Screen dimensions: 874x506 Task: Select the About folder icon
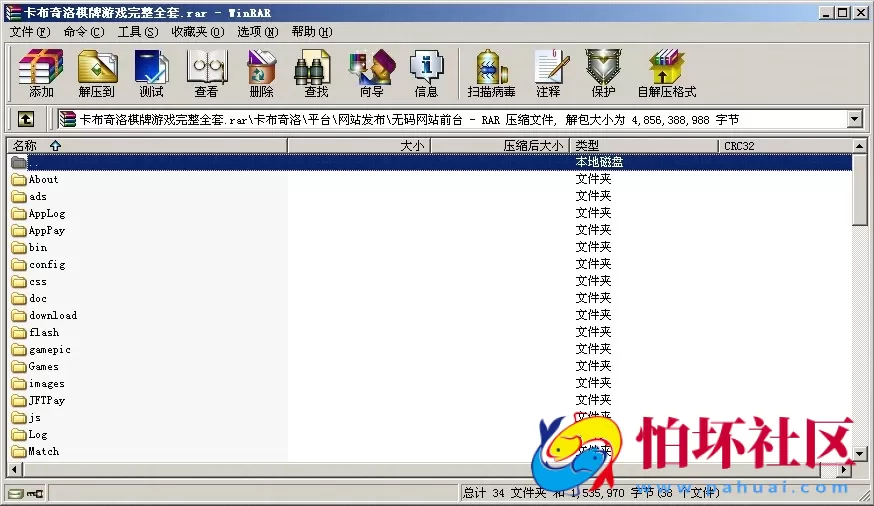click(x=19, y=179)
